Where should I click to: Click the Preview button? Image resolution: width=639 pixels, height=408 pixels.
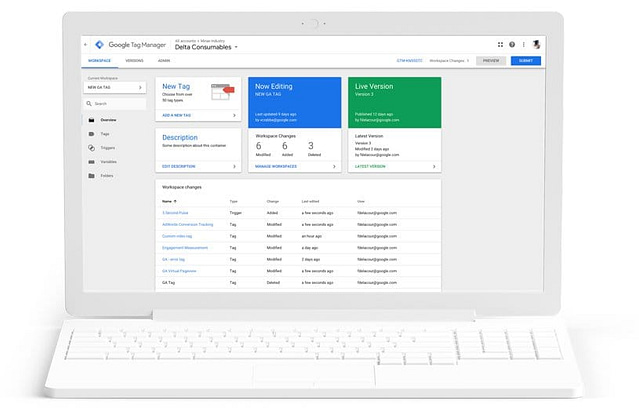(491, 61)
